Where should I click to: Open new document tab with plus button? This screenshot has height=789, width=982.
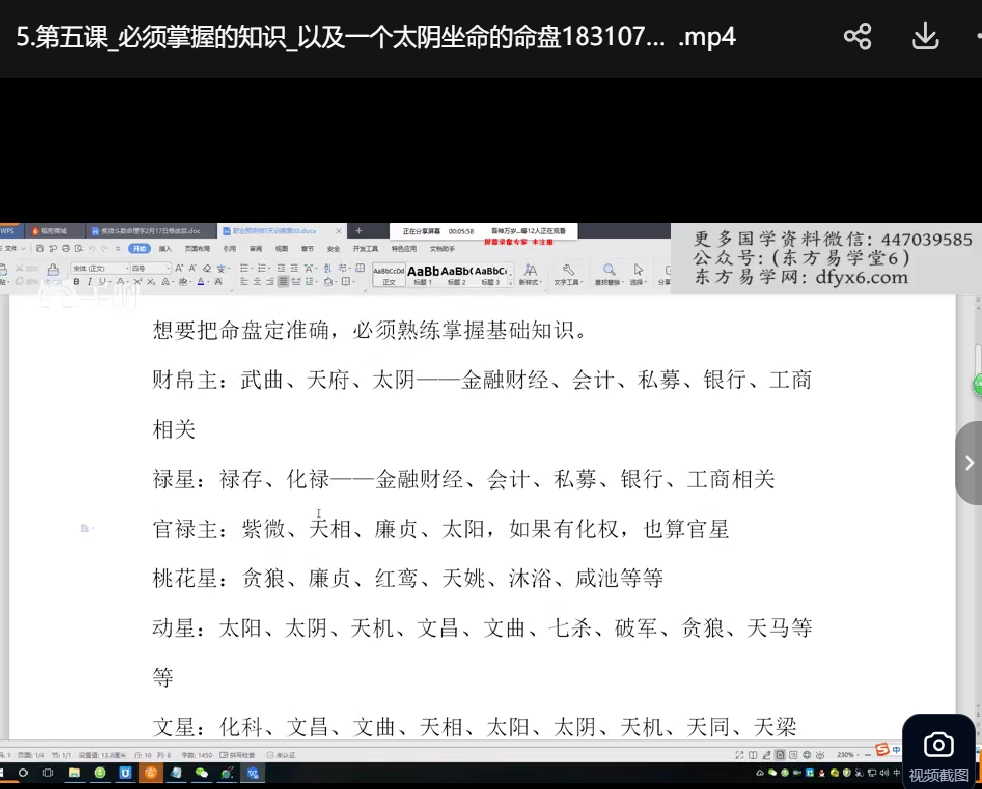(x=359, y=230)
